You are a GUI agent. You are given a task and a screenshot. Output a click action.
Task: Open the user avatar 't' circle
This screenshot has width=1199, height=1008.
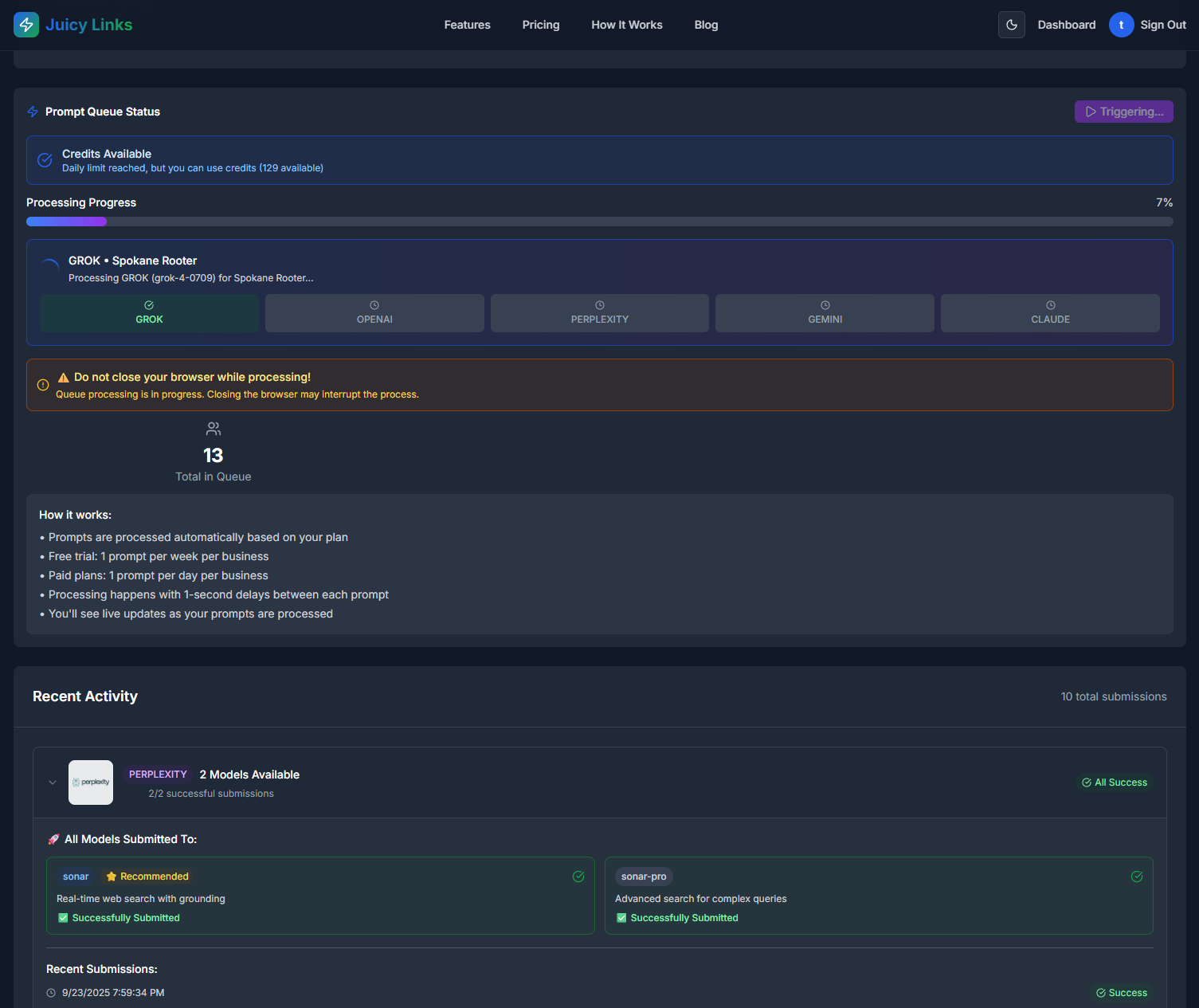click(x=1122, y=25)
